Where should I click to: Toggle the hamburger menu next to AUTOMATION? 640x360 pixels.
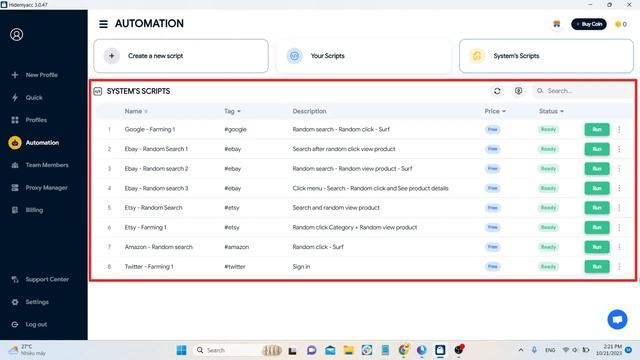tap(103, 24)
